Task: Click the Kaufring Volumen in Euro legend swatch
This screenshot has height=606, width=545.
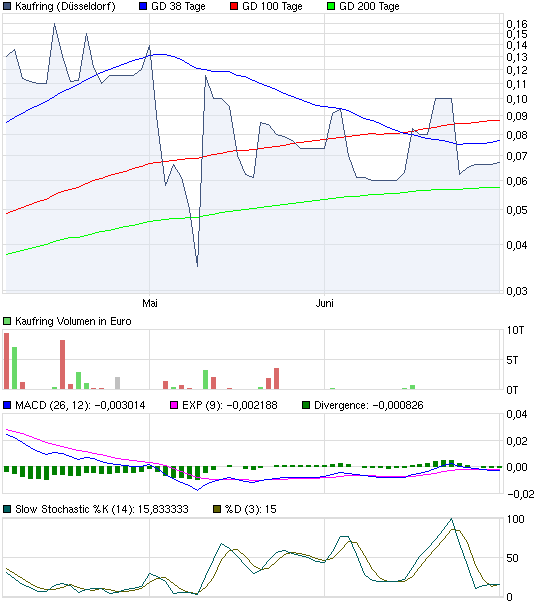Action: tap(7, 321)
